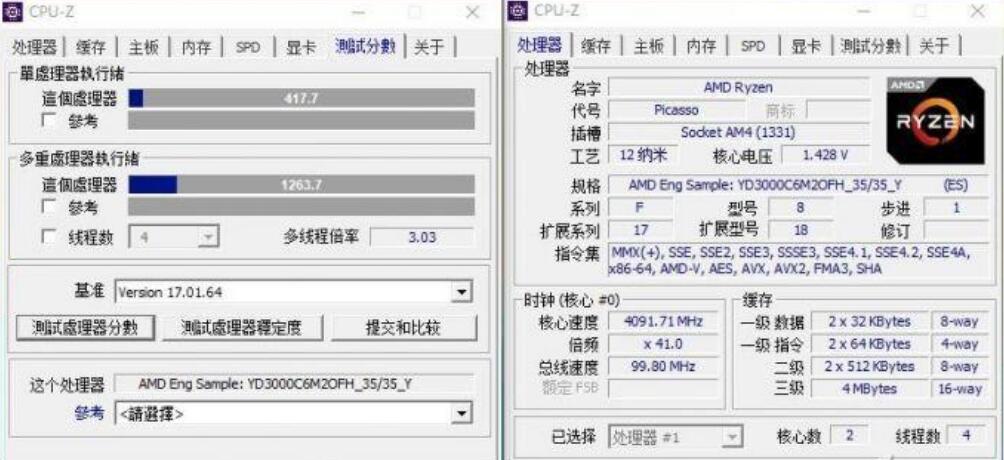Image resolution: width=1004 pixels, height=460 pixels.
Task: Click 三级 associativity value 16-way
Action: [x=959, y=389]
